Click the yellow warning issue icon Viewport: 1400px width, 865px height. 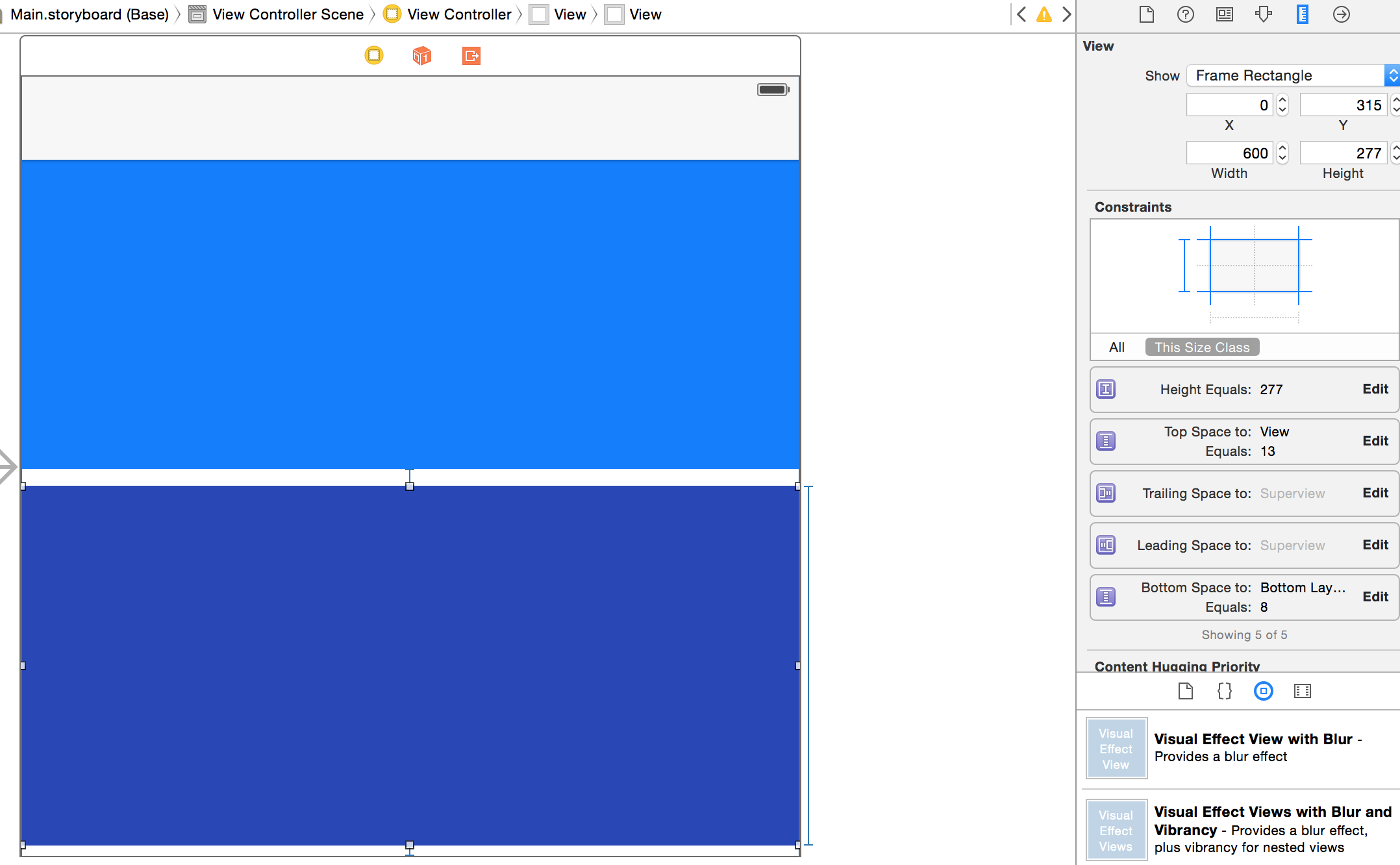coord(1044,14)
